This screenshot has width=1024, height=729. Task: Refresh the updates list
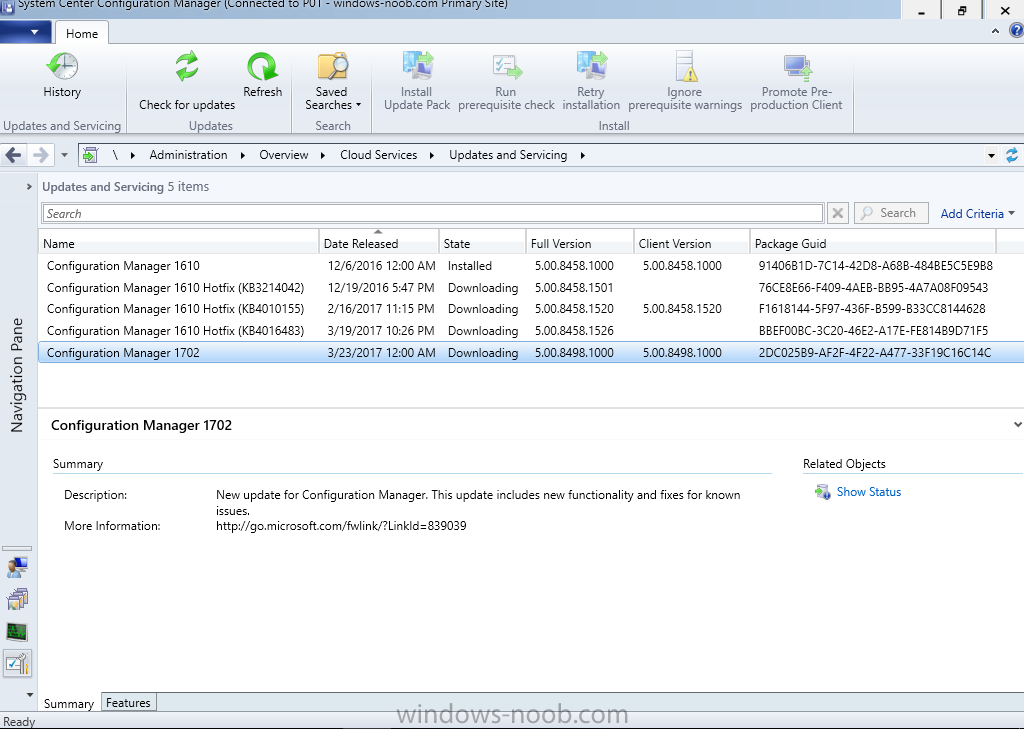click(x=263, y=74)
